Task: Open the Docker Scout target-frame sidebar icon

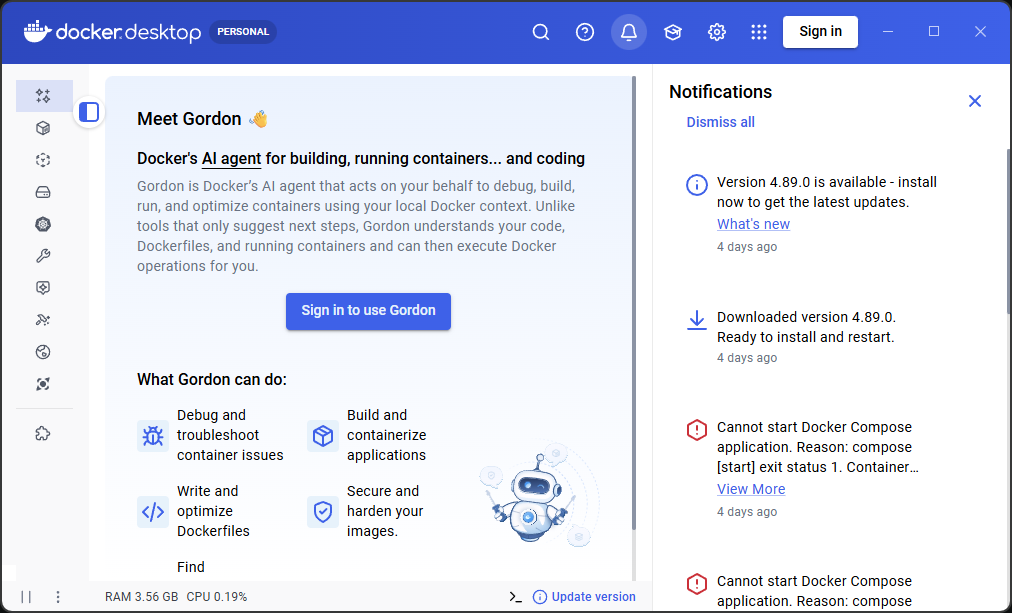Action: 43,384
